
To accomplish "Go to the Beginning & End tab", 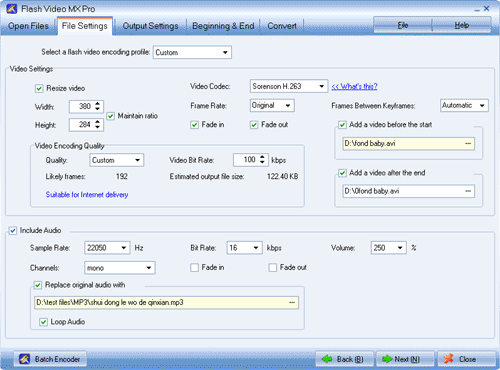I will (223, 26).
